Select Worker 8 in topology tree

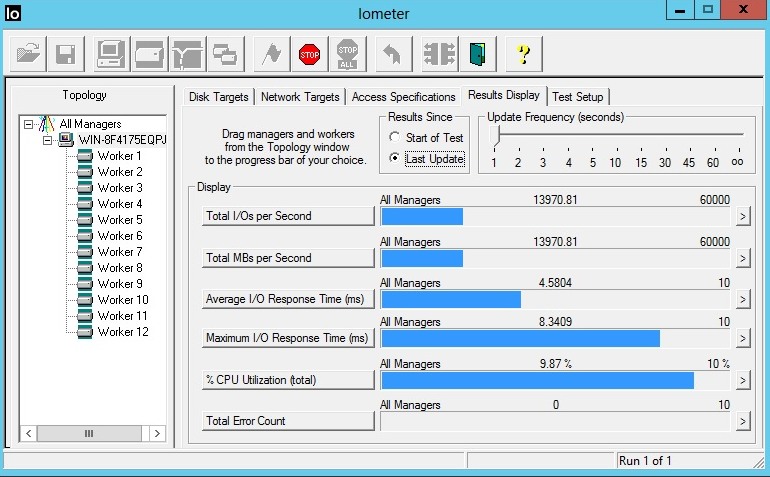point(120,268)
